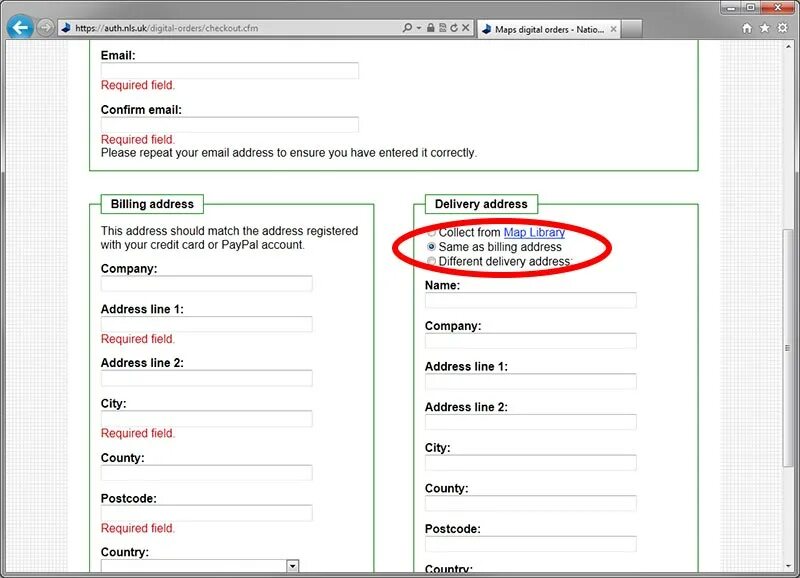
Task: Click delivery Address line 2 field
Action: tap(531, 422)
